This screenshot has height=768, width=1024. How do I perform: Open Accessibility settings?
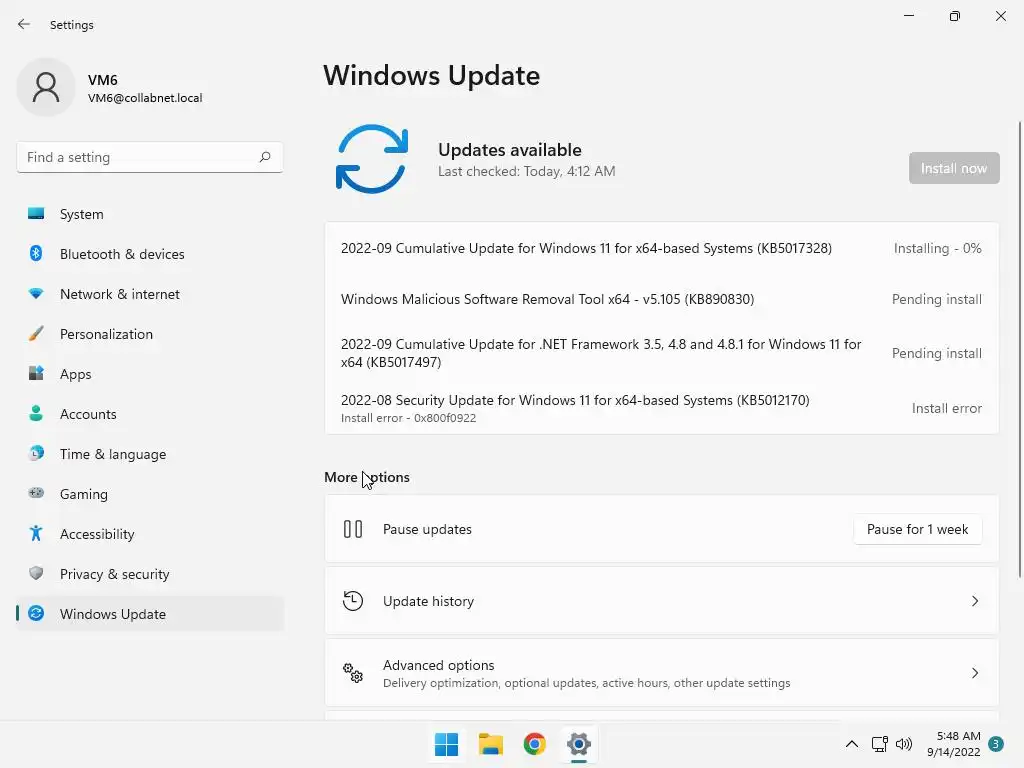point(150,534)
